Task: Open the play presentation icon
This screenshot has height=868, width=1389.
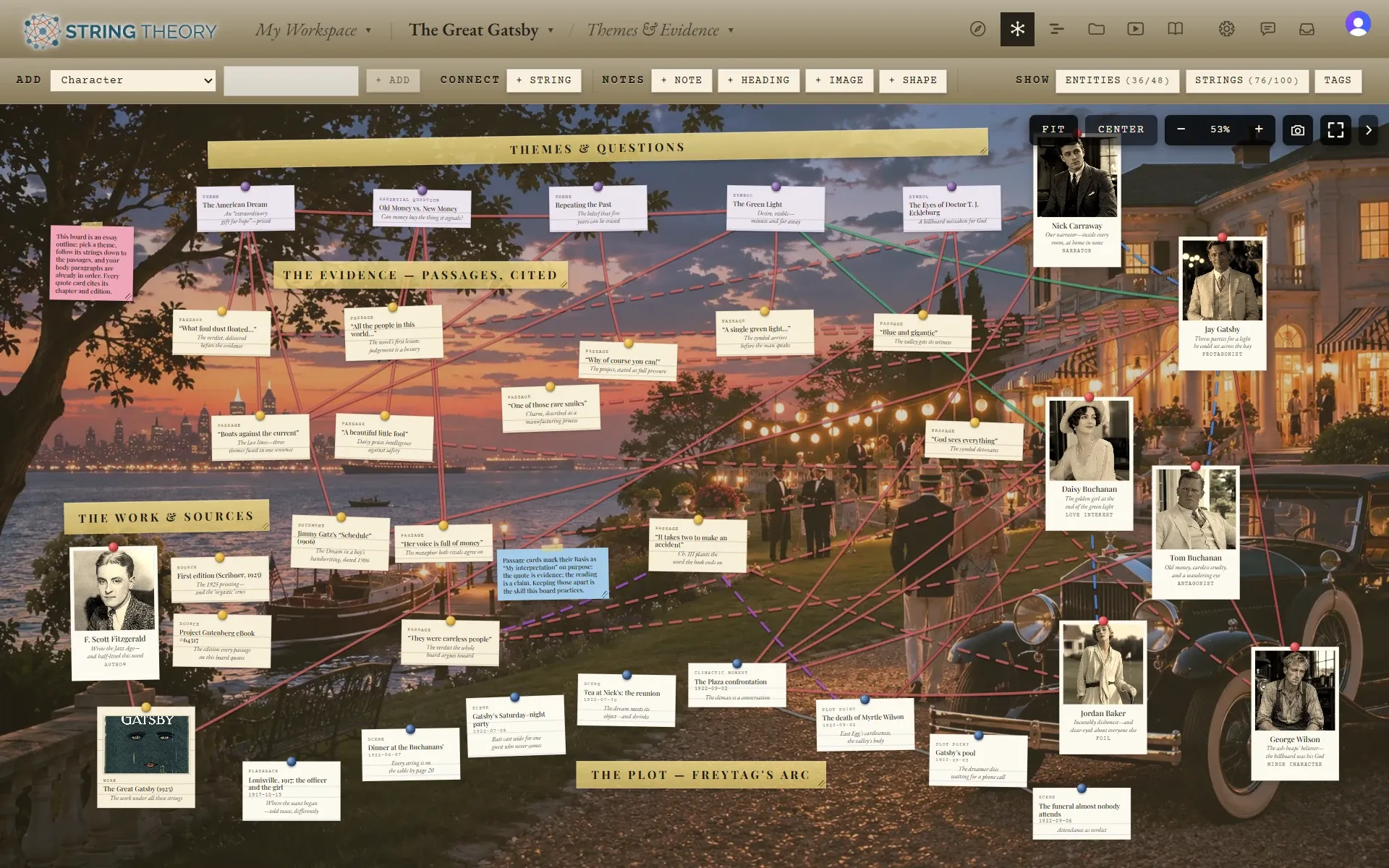Action: (1136, 29)
